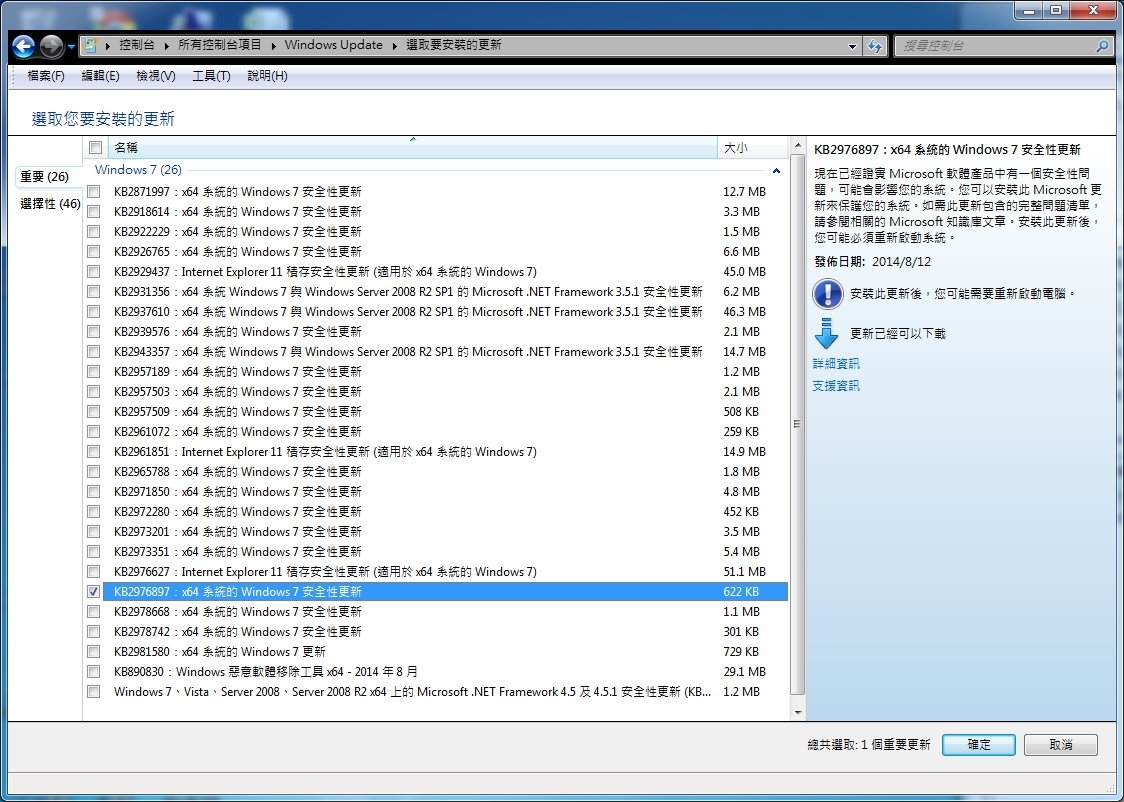Image resolution: width=1124 pixels, height=802 pixels.
Task: Select the KB2926765 update row
Action: click(445, 252)
